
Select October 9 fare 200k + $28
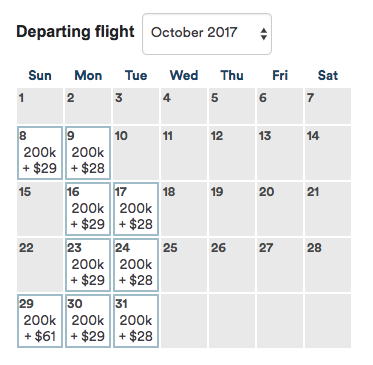(x=88, y=153)
